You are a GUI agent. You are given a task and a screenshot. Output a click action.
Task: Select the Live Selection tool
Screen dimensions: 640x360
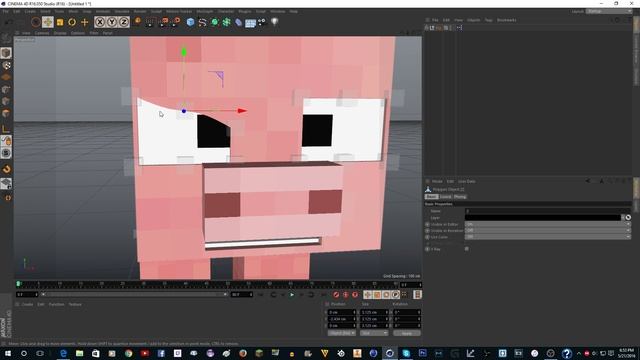click(x=36, y=22)
